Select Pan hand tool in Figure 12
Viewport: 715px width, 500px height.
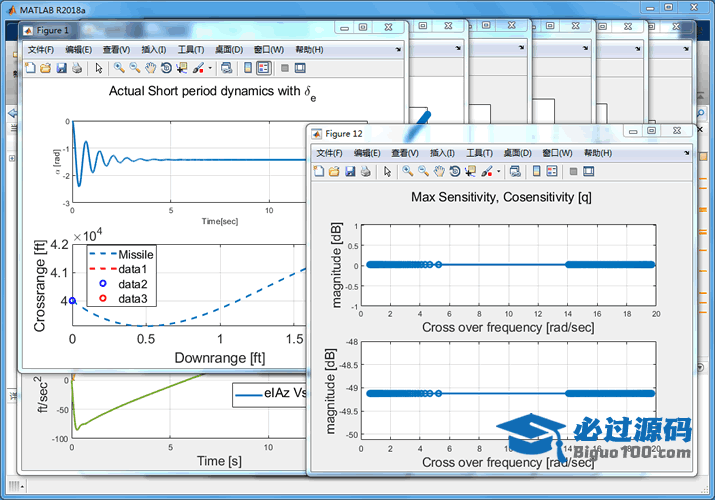coord(439,171)
